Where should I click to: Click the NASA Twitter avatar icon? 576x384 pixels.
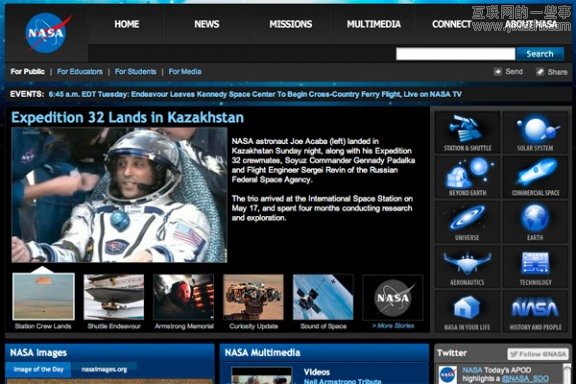coord(448,375)
